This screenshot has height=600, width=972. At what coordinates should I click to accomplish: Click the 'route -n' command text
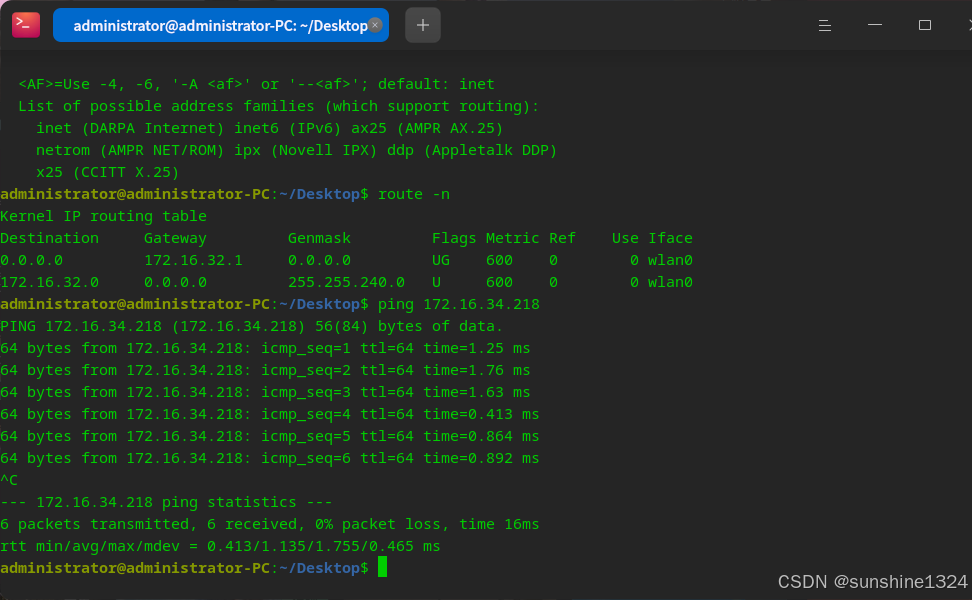pos(413,194)
